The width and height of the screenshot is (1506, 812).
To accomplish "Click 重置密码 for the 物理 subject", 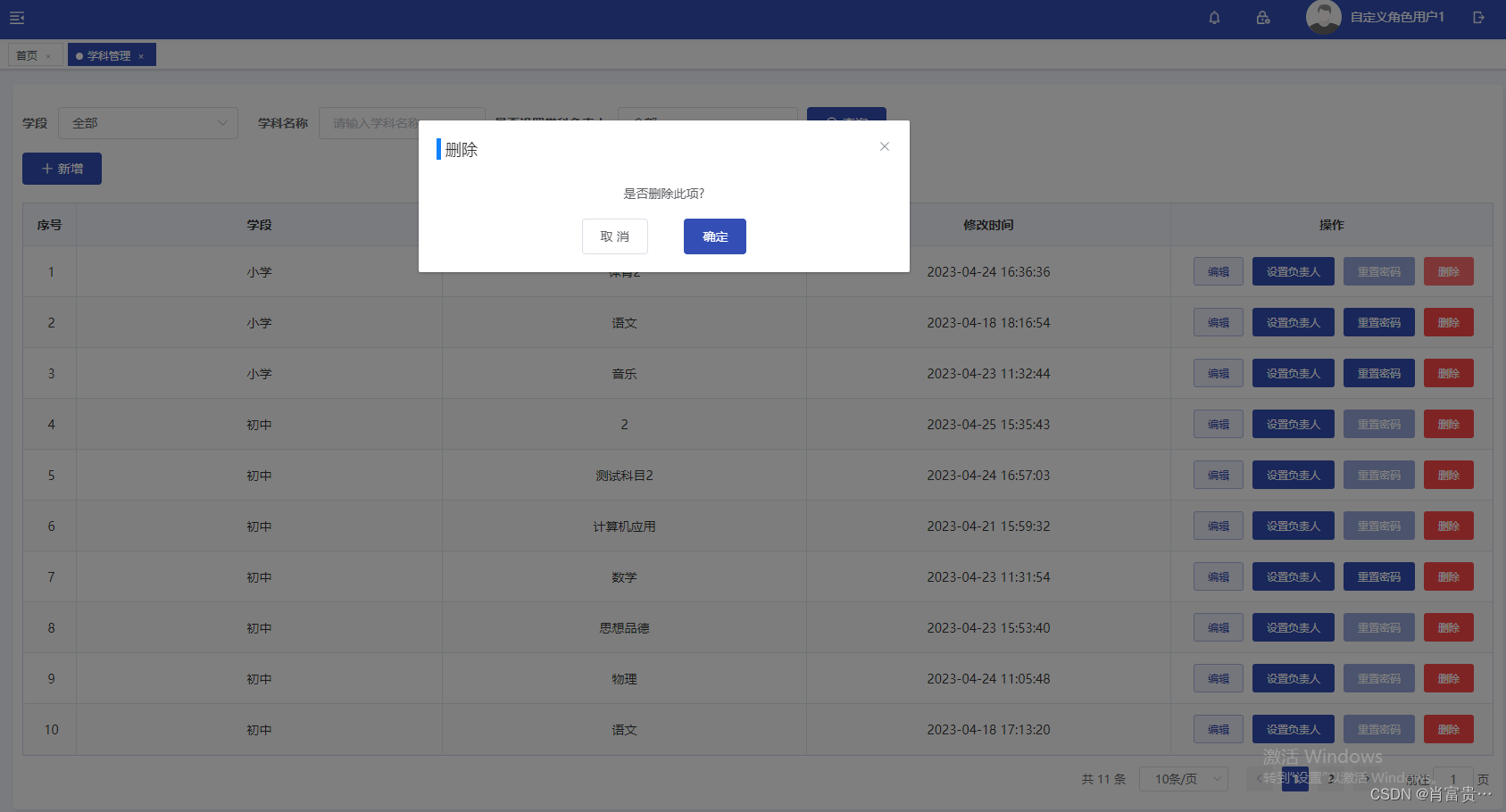I will pos(1378,678).
